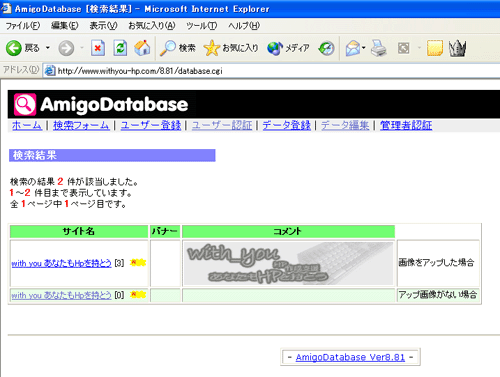Open the with you site link with [0]

(x=61, y=295)
